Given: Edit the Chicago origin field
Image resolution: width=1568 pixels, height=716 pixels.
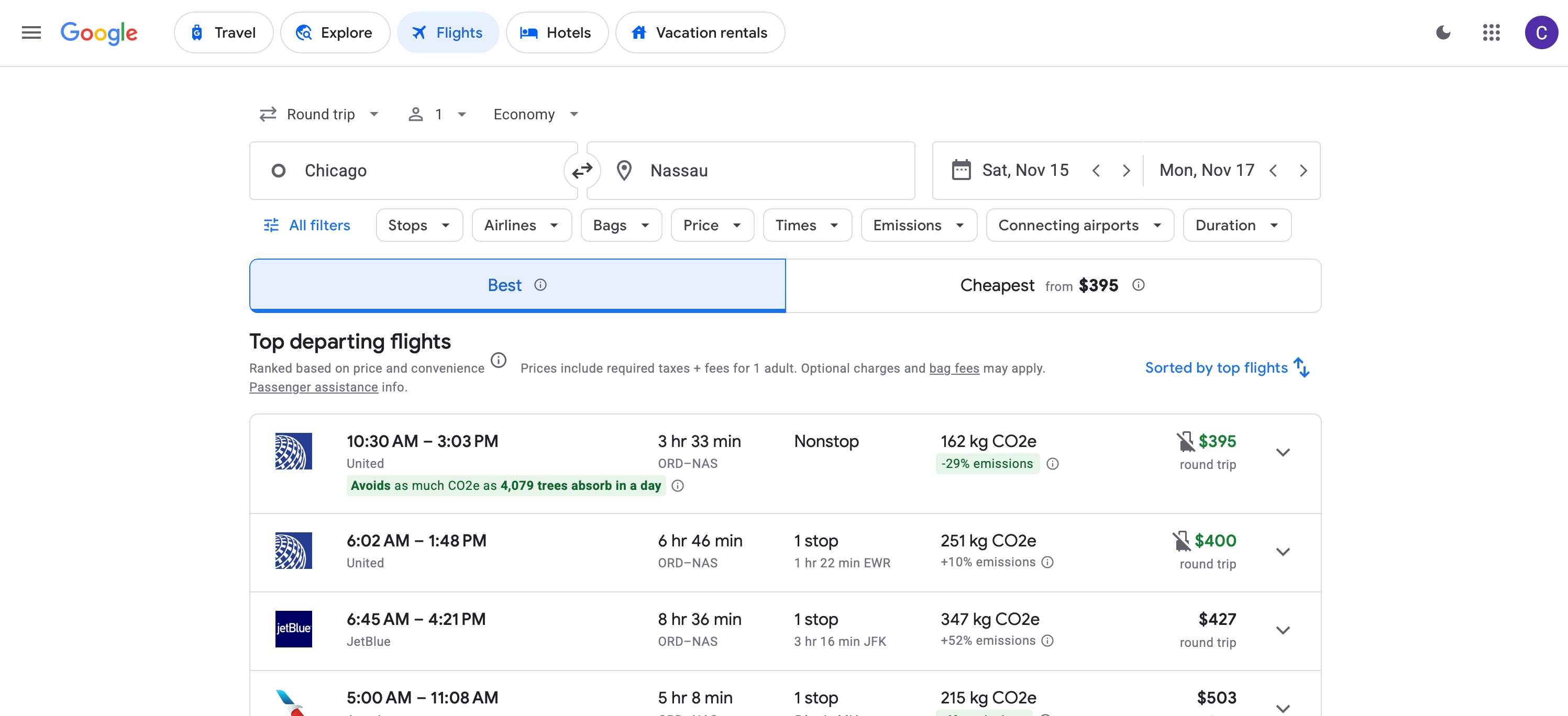Looking at the screenshot, I should [413, 171].
